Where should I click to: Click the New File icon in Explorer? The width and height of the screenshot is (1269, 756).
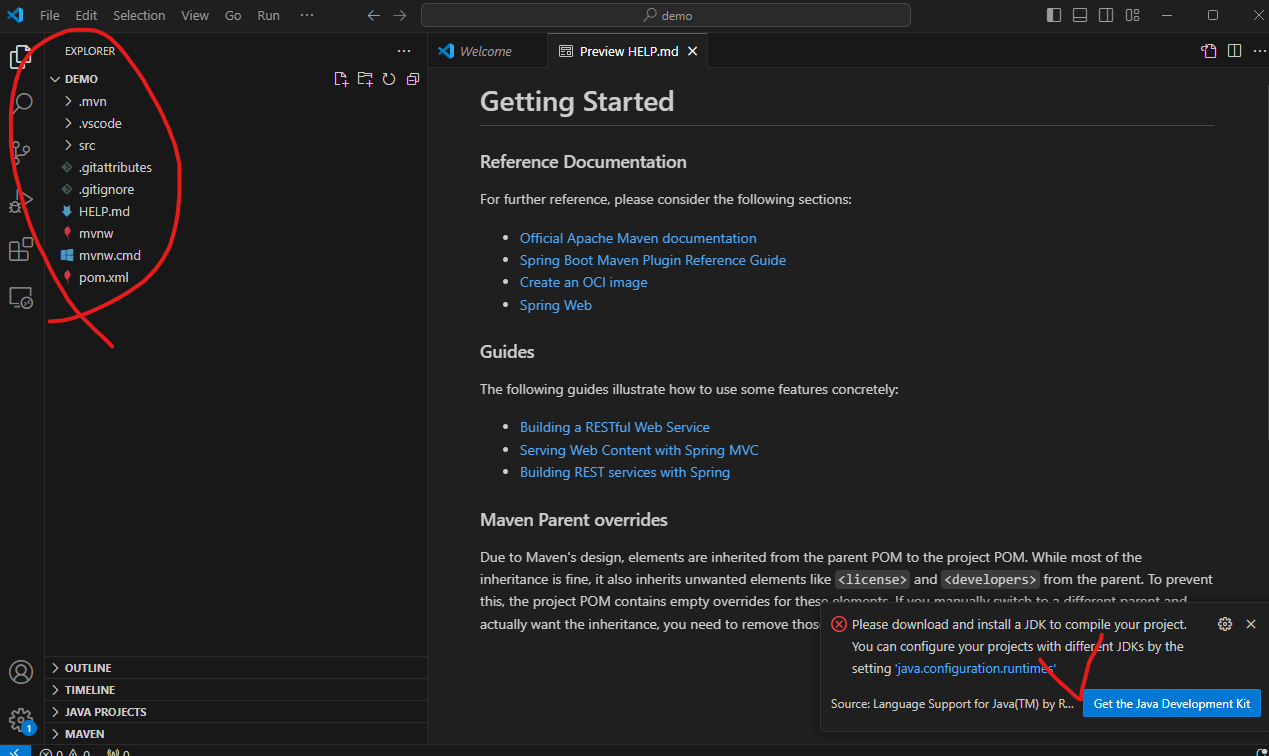341,78
